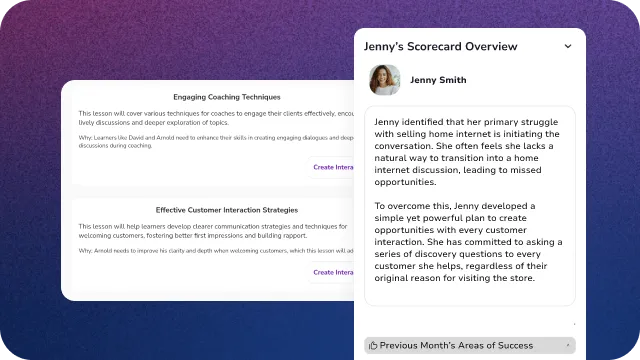
Task: Expand Previous Month's Areas of Success section
Action: pyautogui.click(x=470, y=346)
